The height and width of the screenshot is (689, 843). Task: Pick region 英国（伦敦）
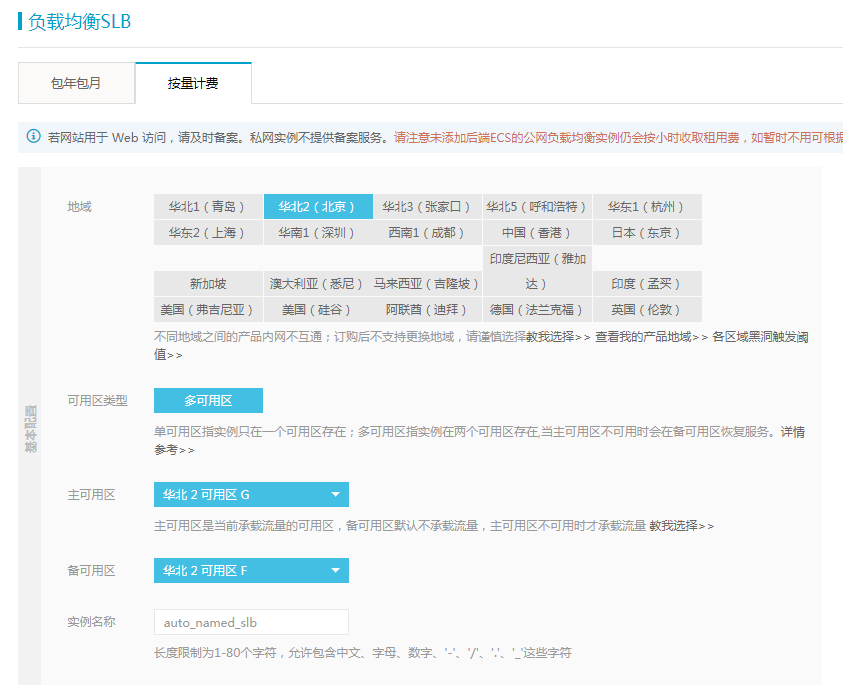[647, 310]
